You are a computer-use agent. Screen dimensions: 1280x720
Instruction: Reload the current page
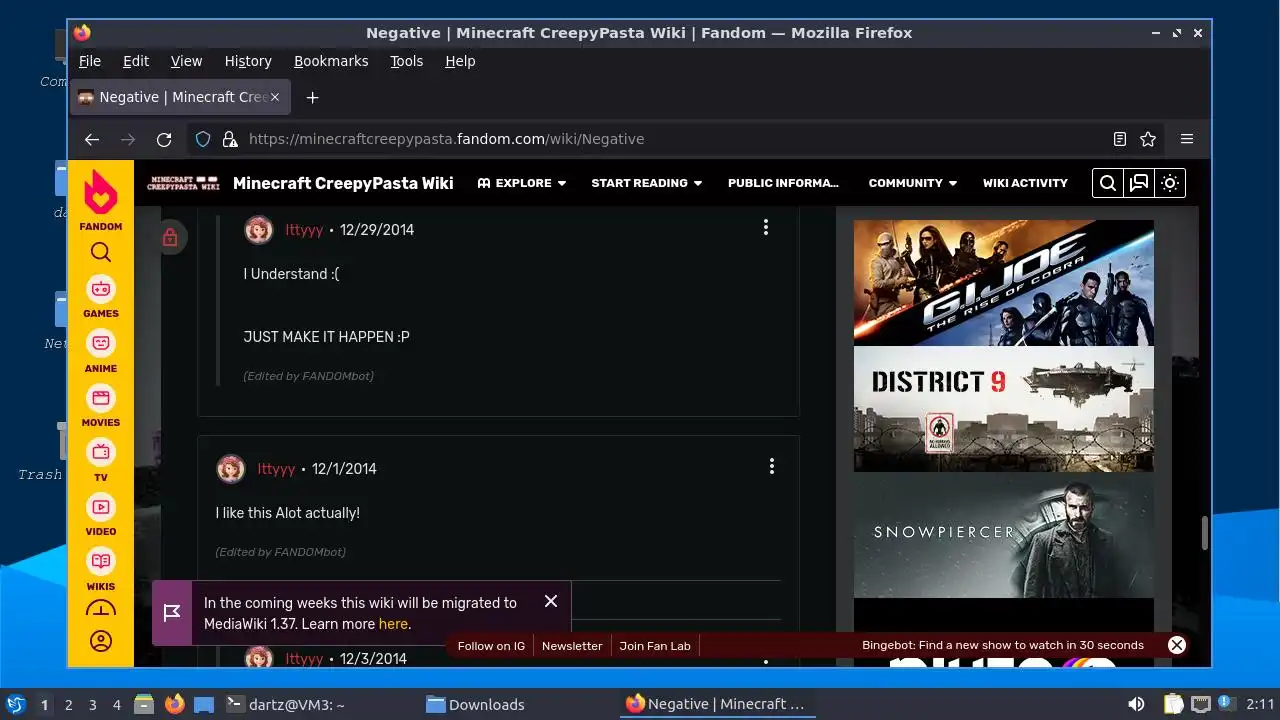pyautogui.click(x=164, y=139)
